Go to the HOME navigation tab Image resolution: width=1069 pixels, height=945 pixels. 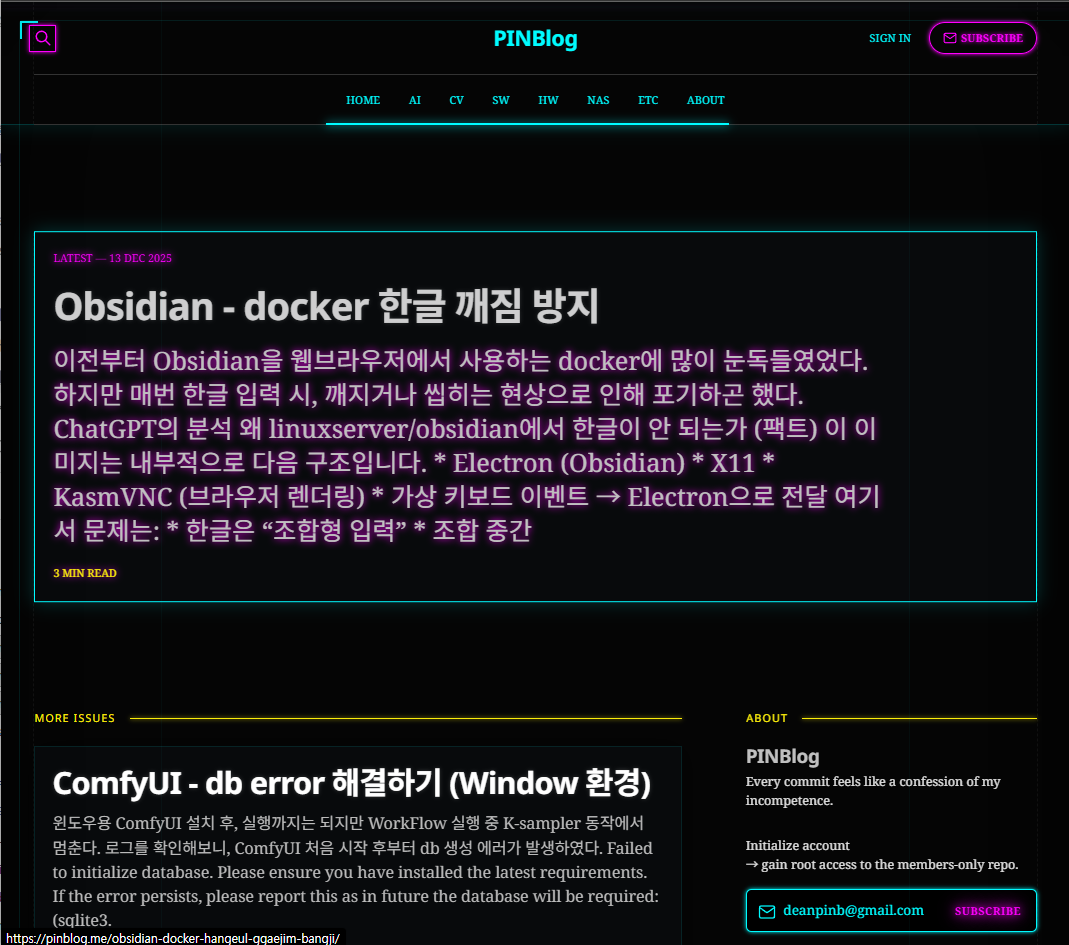(x=363, y=100)
